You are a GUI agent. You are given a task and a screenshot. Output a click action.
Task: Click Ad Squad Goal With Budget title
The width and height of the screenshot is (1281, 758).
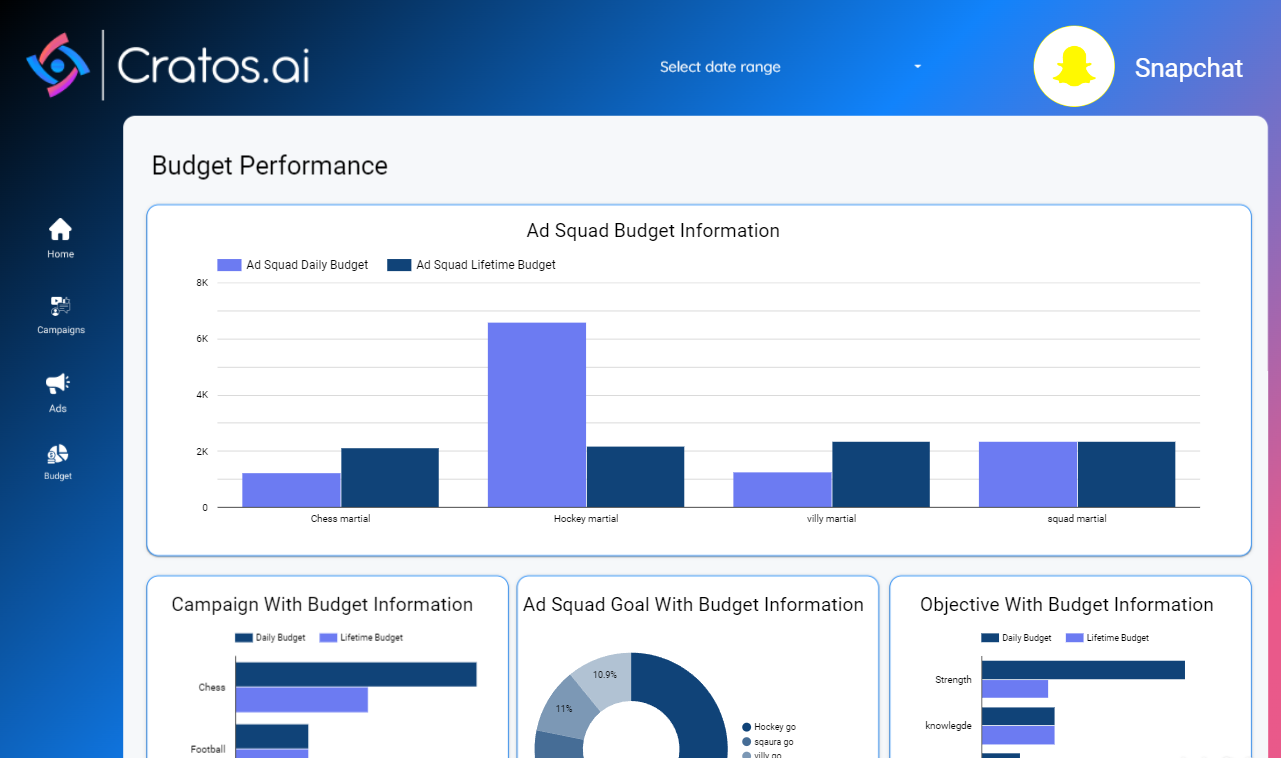[693, 605]
